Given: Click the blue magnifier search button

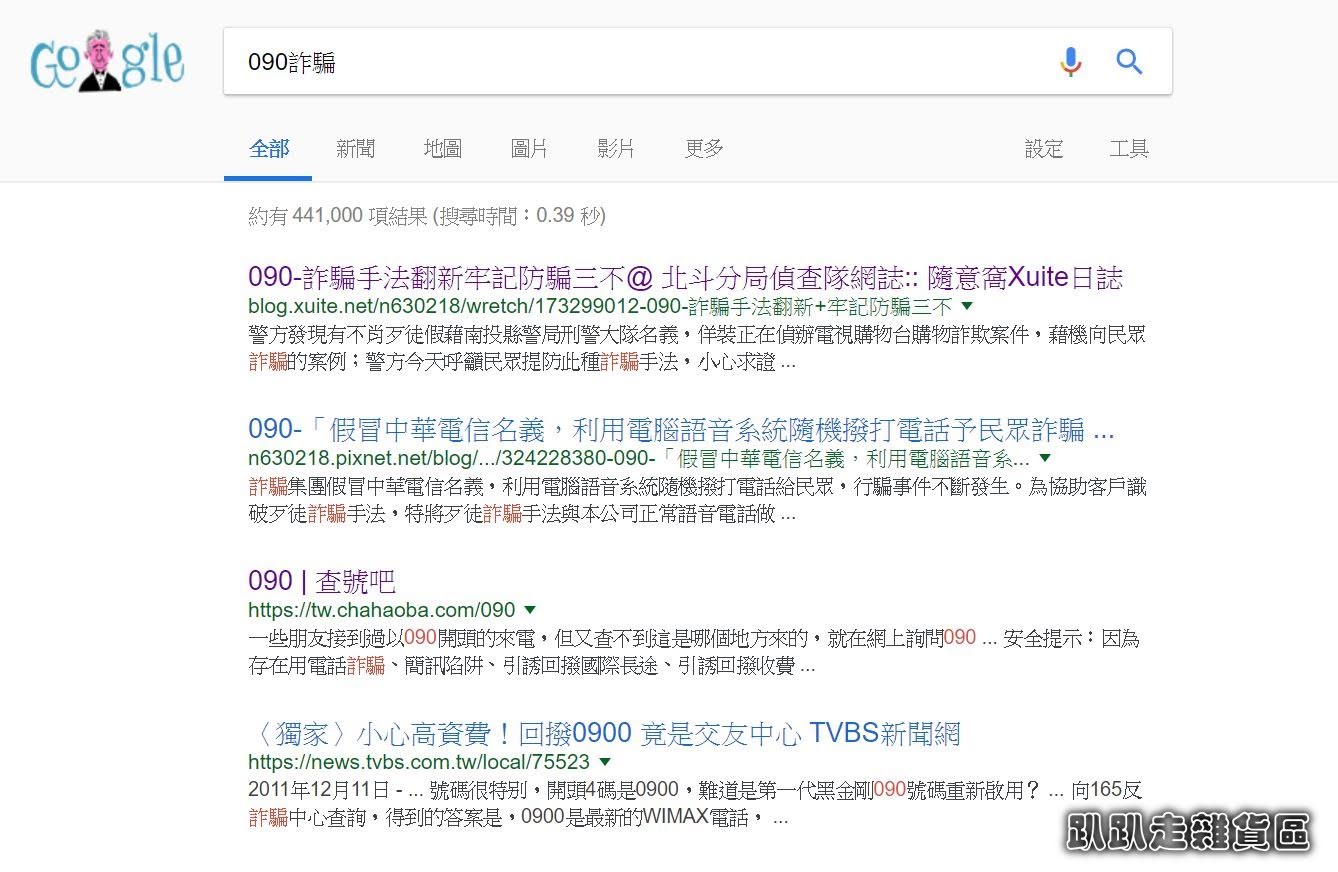Looking at the screenshot, I should 1129,62.
